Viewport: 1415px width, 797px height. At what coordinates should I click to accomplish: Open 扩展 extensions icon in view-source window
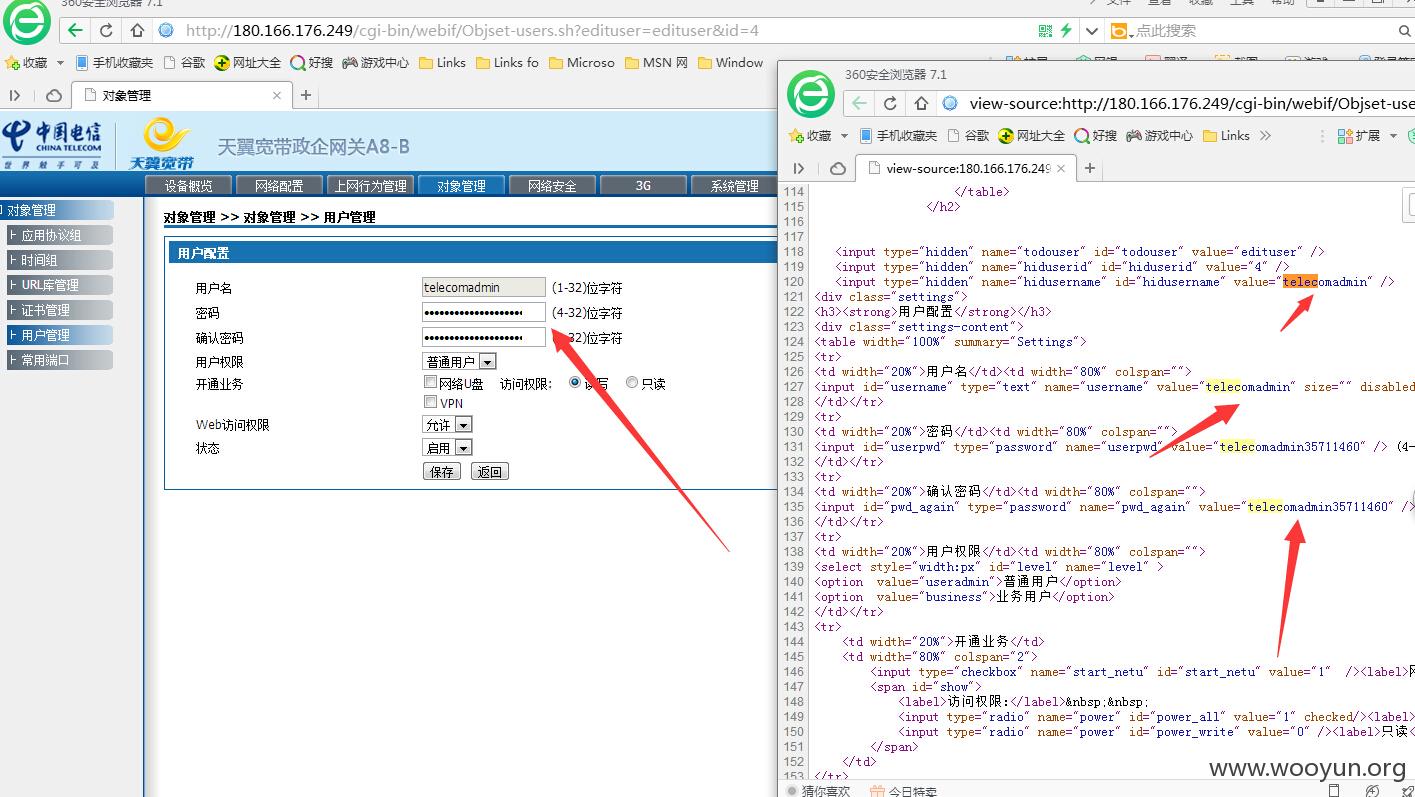[1357, 135]
